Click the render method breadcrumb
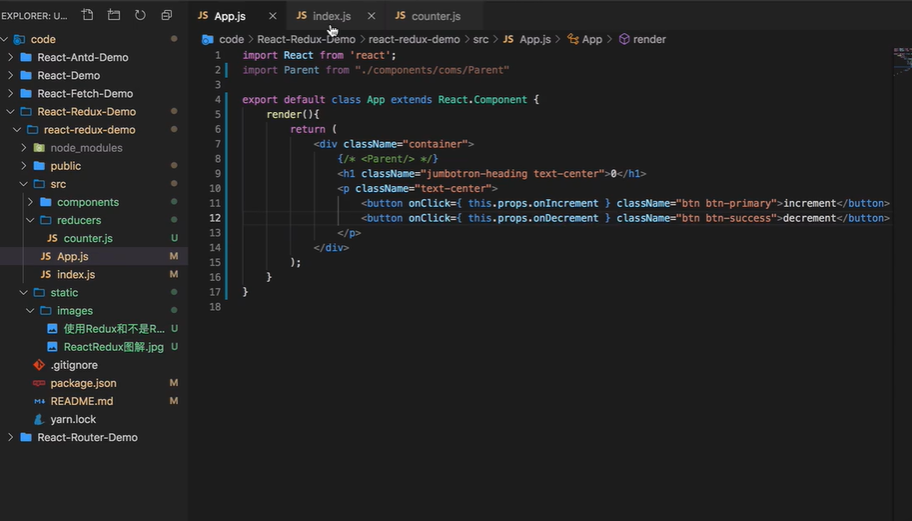 (x=649, y=39)
